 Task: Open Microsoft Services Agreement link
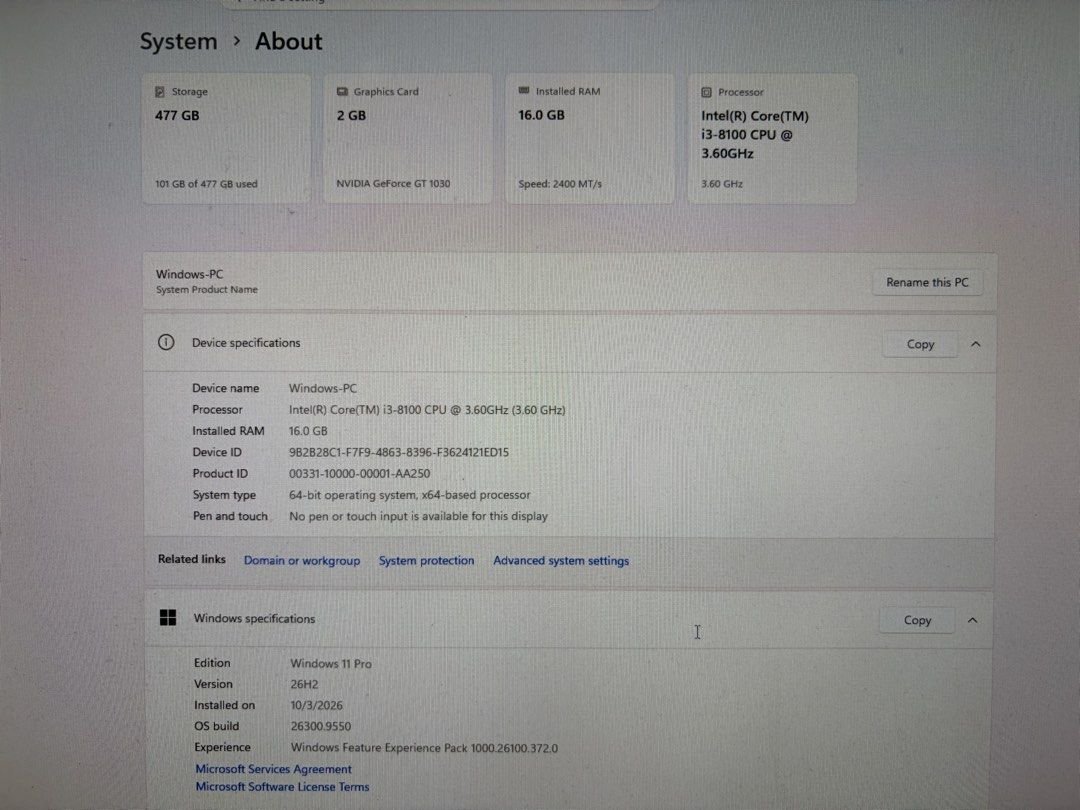[x=273, y=769]
